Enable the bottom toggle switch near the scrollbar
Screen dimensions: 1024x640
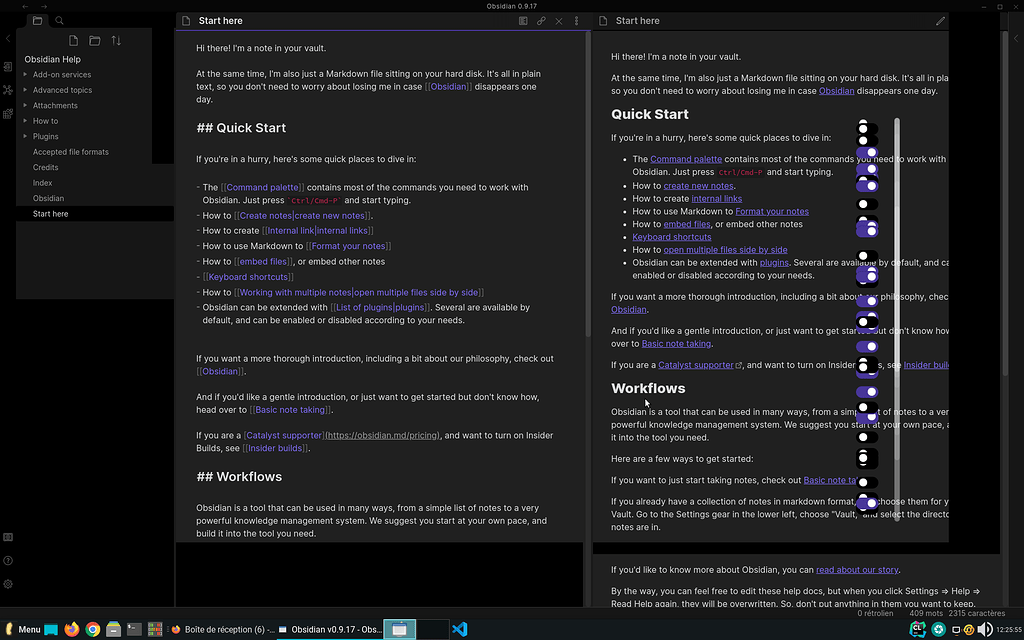point(866,502)
